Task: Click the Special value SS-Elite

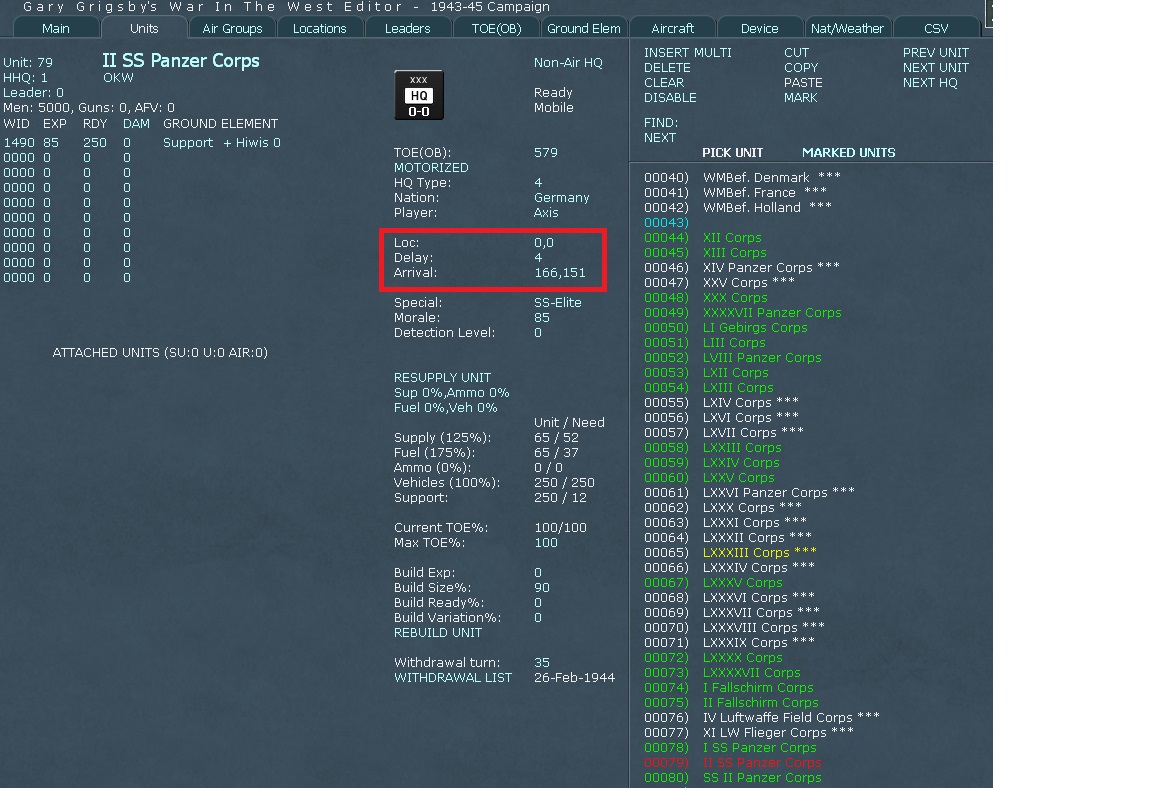Action: pos(558,303)
